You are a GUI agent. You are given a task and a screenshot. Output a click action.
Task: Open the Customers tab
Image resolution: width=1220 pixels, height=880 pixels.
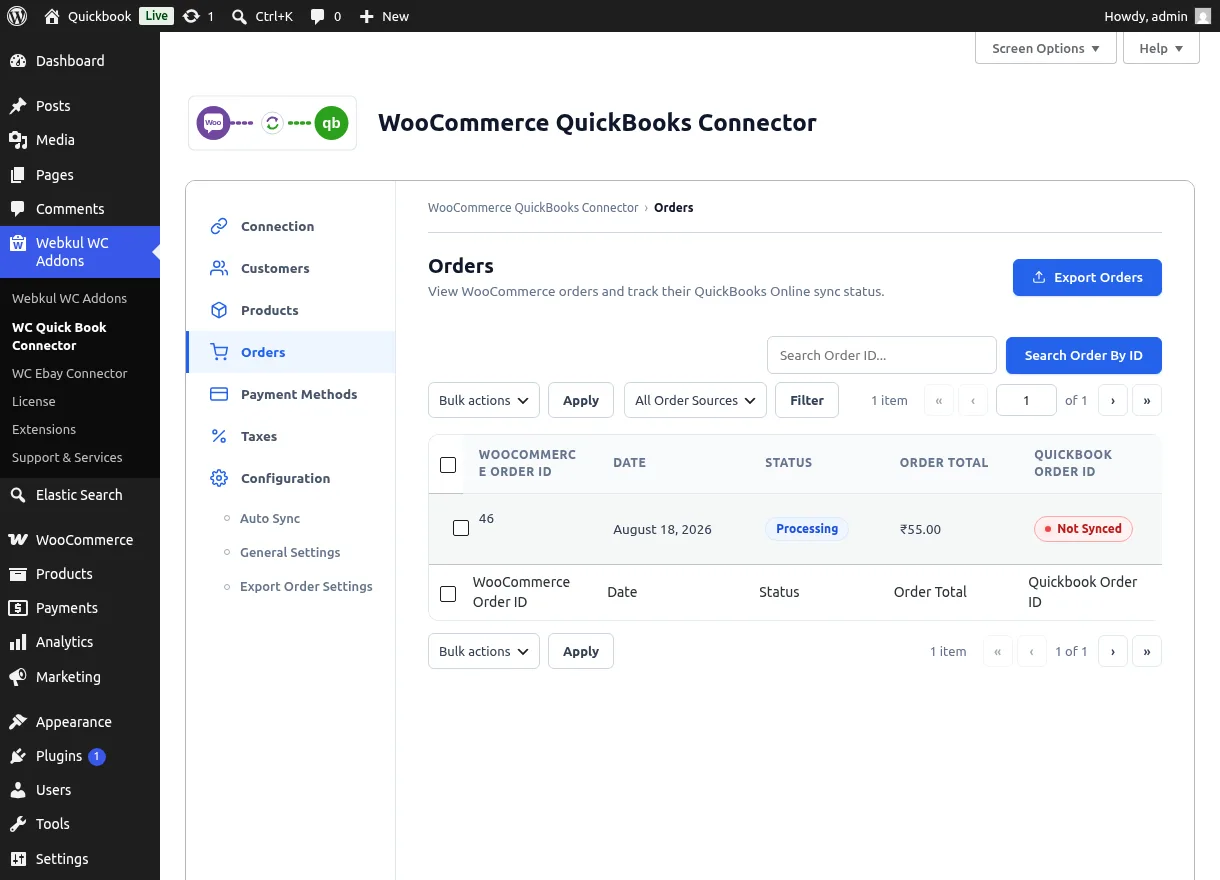[291, 268]
